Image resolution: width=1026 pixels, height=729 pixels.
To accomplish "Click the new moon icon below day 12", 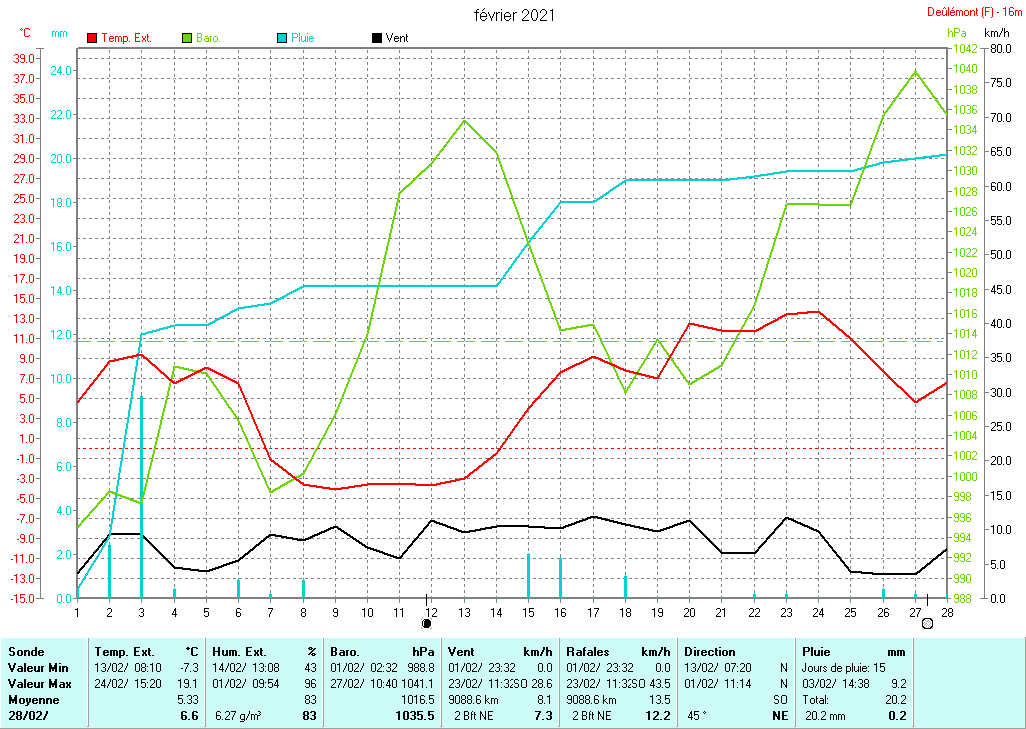I will point(427,623).
